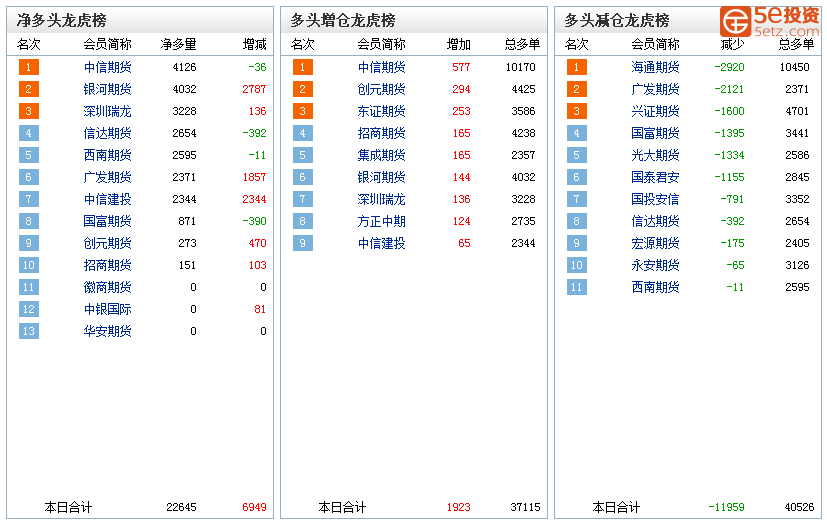Image resolution: width=827 pixels, height=524 pixels.
Task: Select the daily total 1923
Action: [x=459, y=507]
